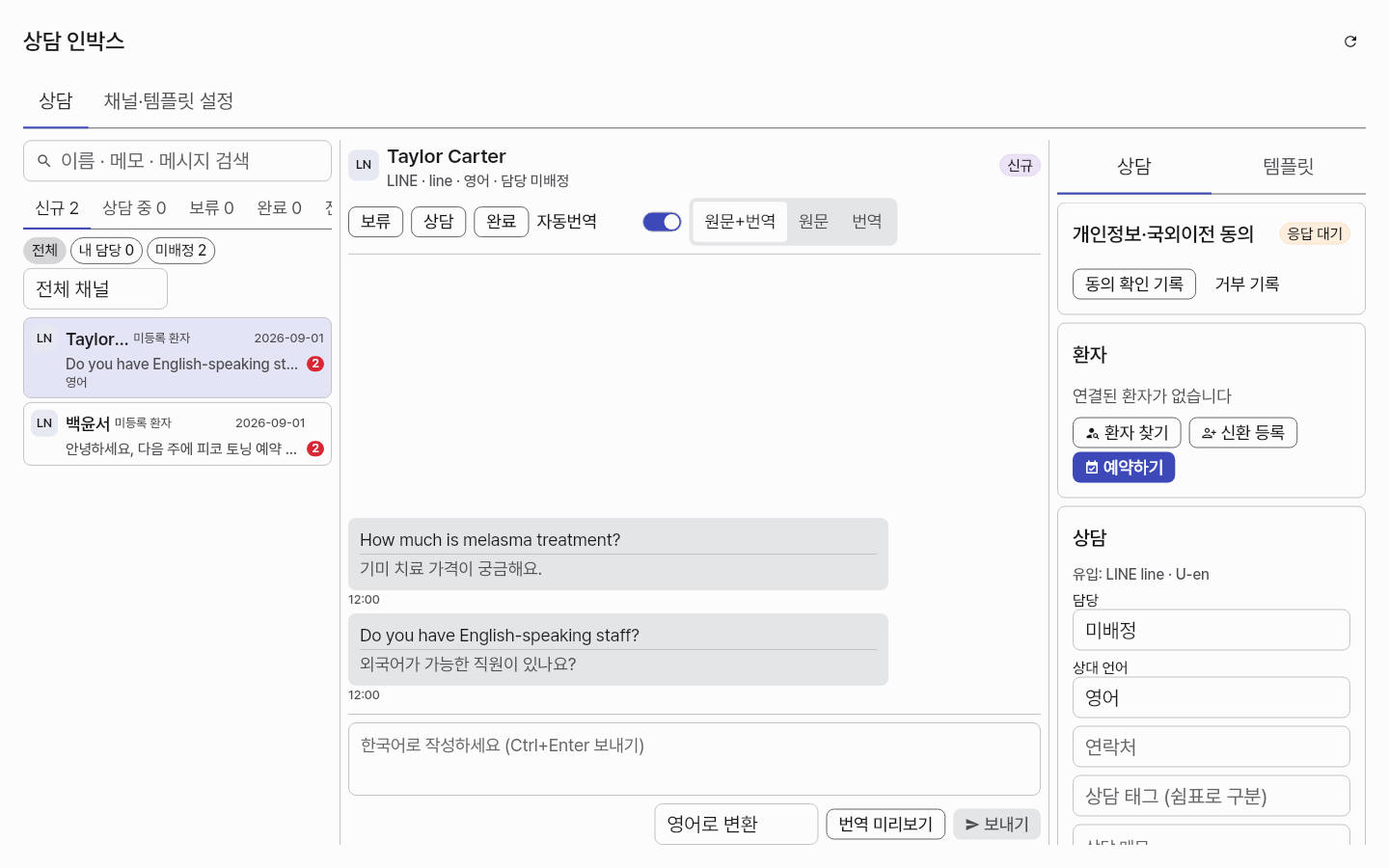This screenshot has width=1389, height=868.
Task: Click the 한국어로 작성하세요 message box
Action: (x=694, y=759)
